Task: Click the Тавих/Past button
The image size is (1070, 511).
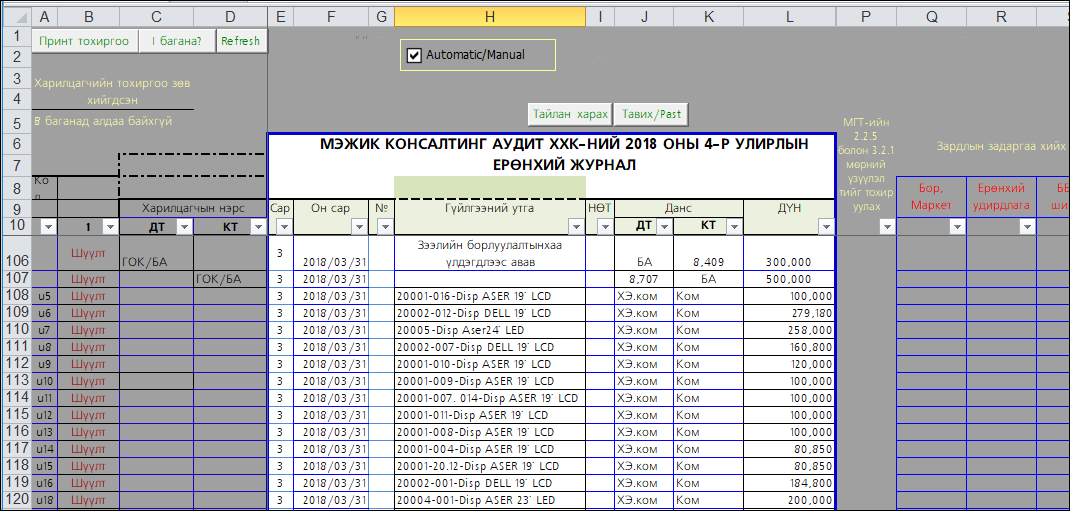Action: coord(652,114)
